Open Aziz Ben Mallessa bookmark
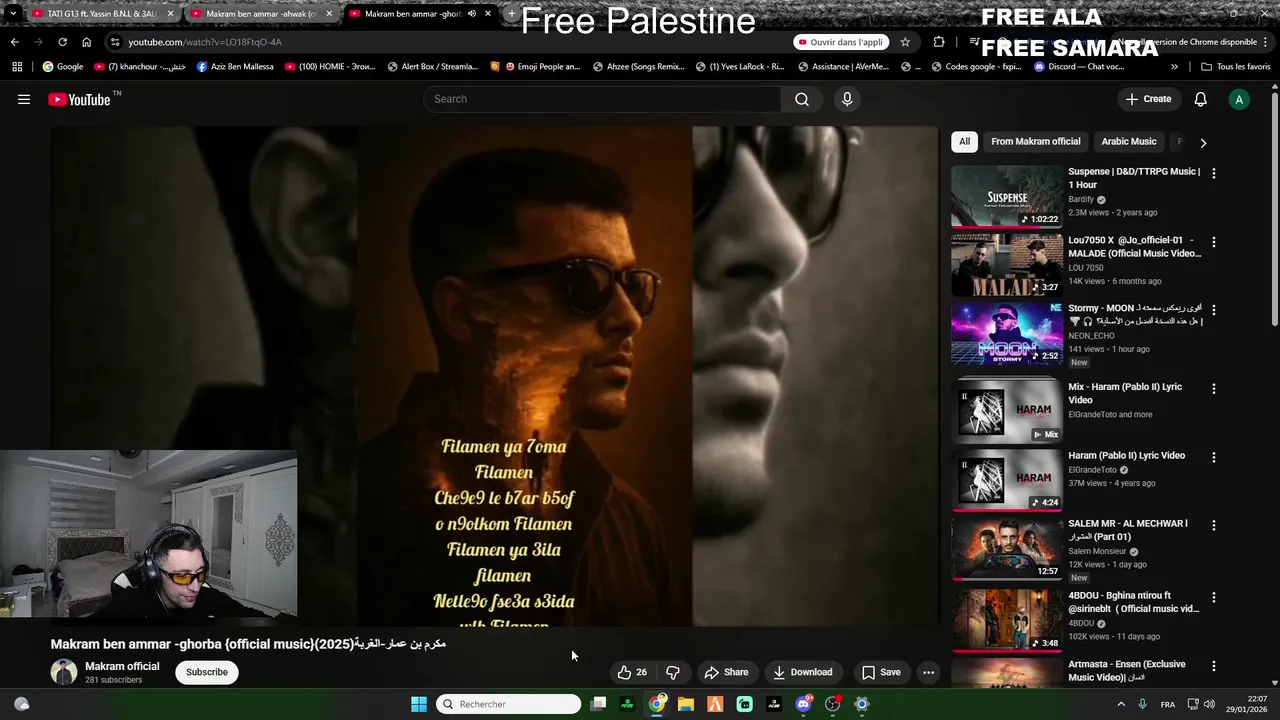Image resolution: width=1280 pixels, height=720 pixels. click(235, 67)
